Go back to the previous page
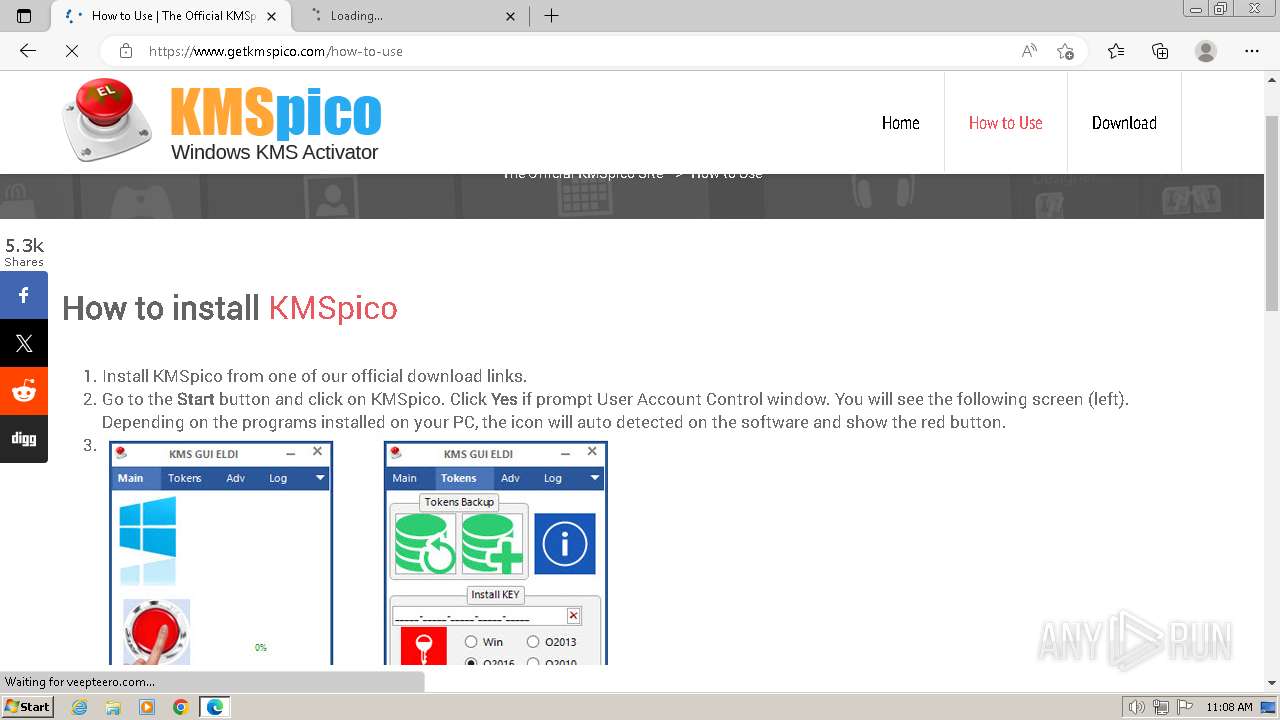Viewport: 1280px width, 720px height. tap(28, 51)
